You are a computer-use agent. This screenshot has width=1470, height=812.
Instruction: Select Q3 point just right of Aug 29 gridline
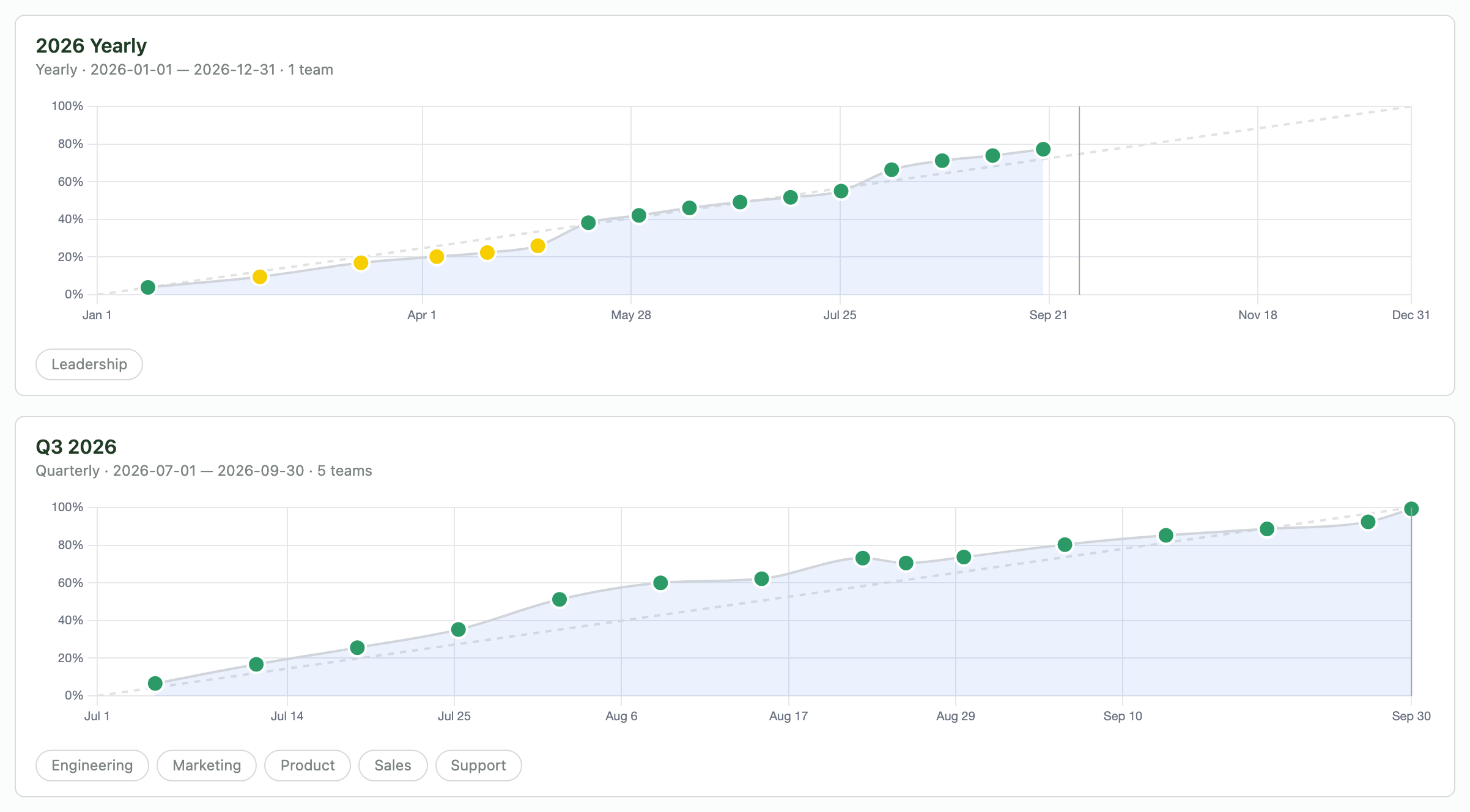[964, 557]
